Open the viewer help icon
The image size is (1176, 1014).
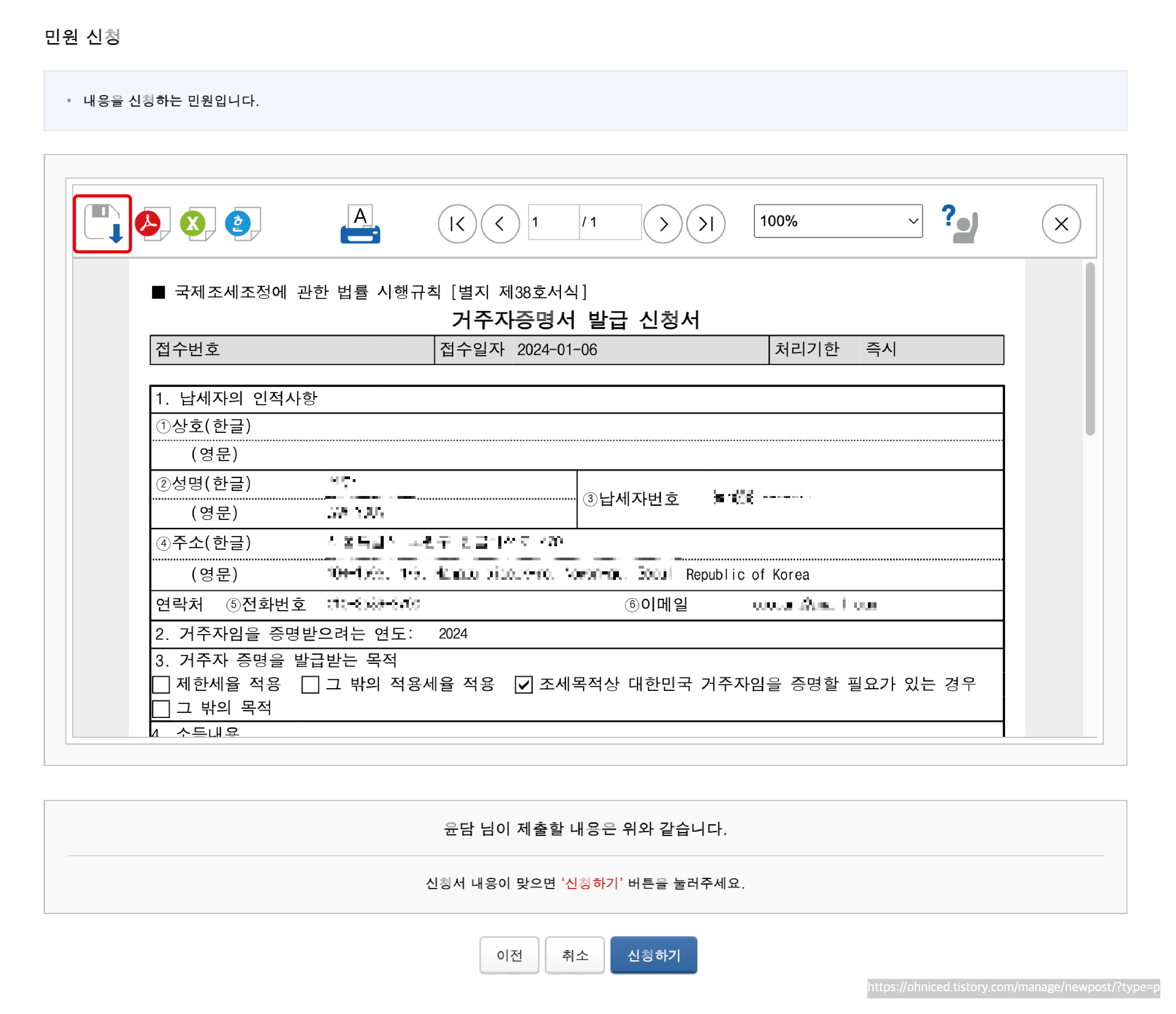pos(960,224)
